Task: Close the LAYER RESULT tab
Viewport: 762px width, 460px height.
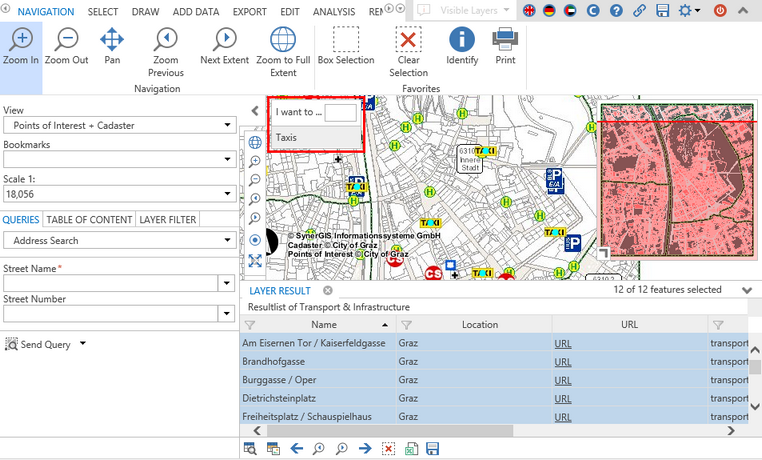Action: [x=328, y=290]
